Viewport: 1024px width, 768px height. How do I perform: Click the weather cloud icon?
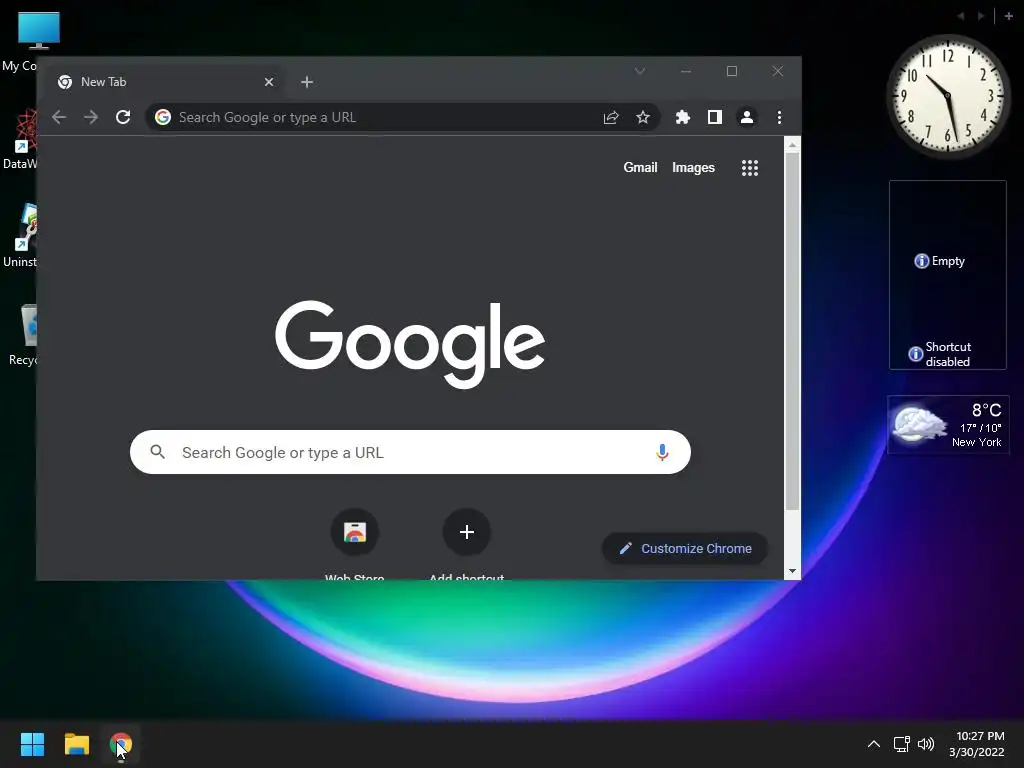coord(920,424)
